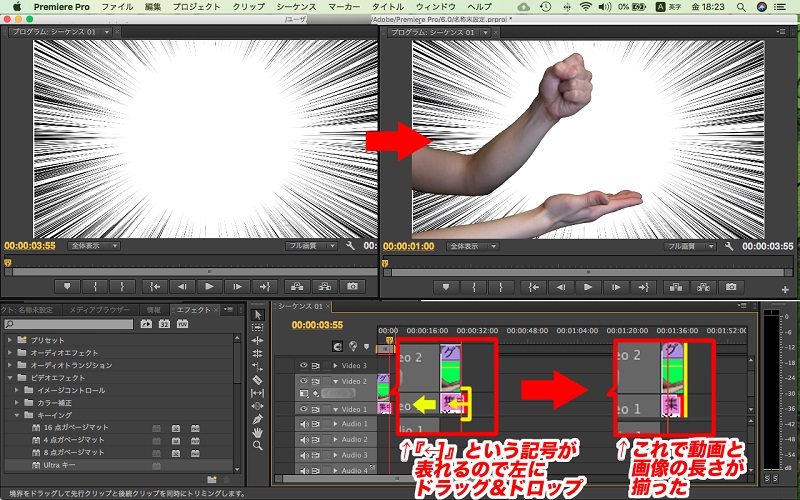Select the Slip tool
800x500 pixels.
click(x=258, y=393)
